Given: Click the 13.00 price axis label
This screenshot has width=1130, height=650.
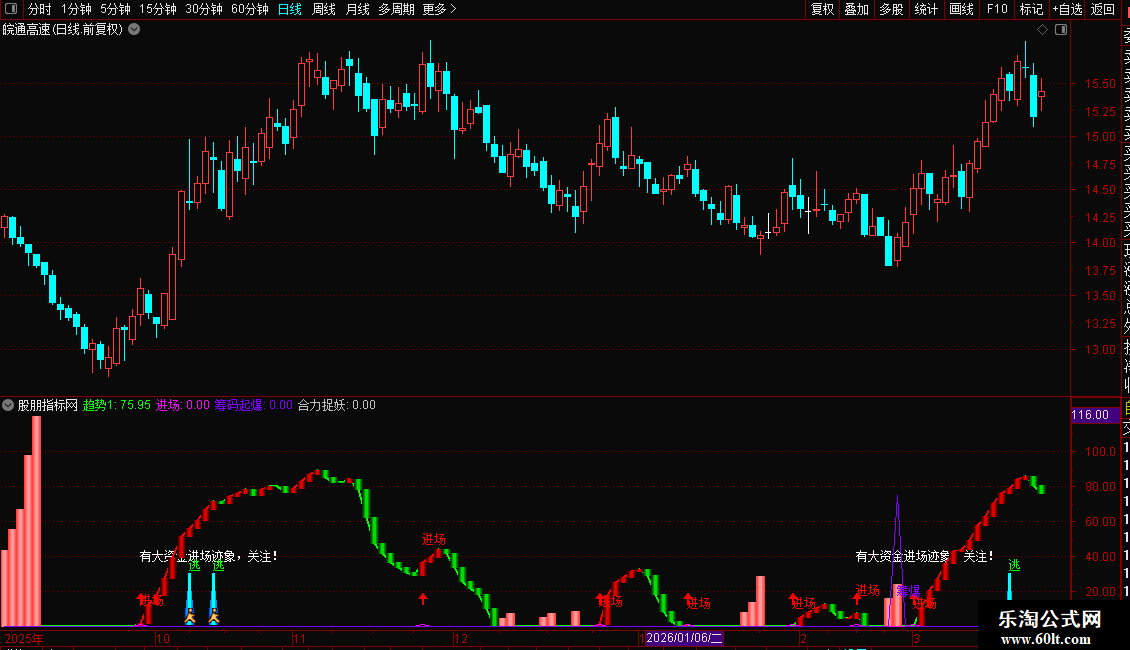Looking at the screenshot, I should (x=1100, y=350).
